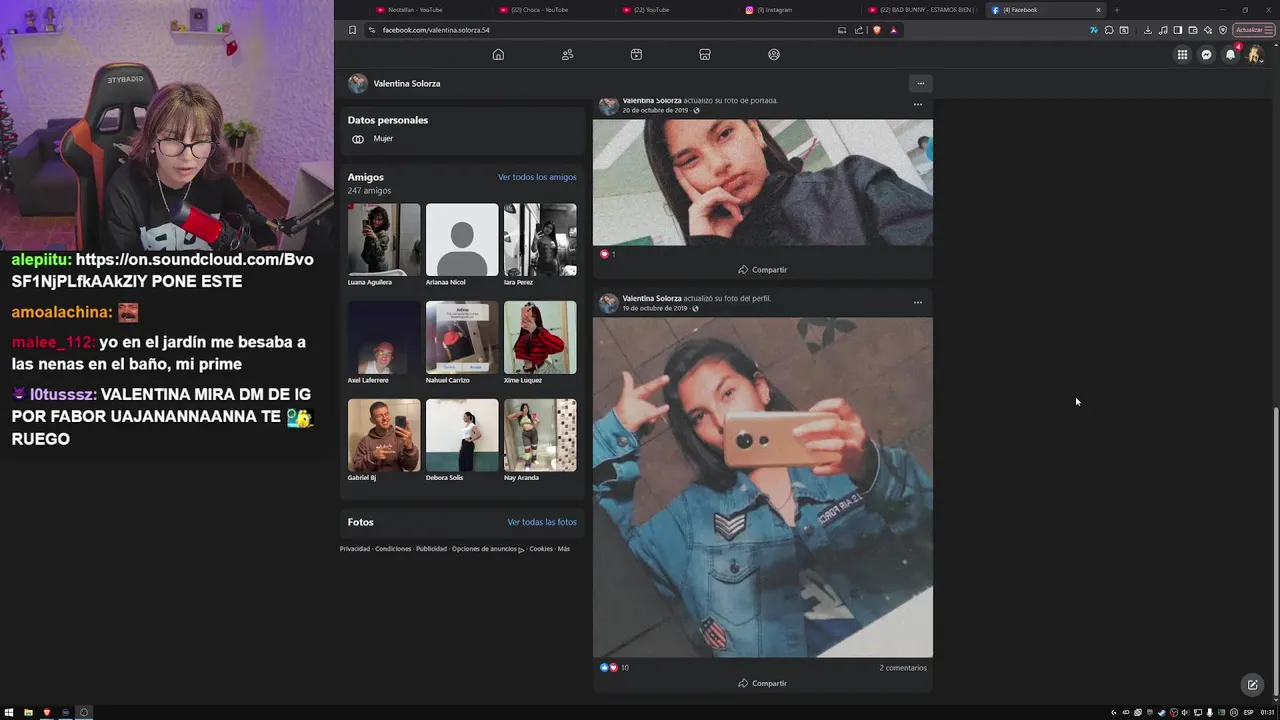Click the 247 amigos count
Viewport: 1280px width, 720px height.
pyautogui.click(x=369, y=190)
